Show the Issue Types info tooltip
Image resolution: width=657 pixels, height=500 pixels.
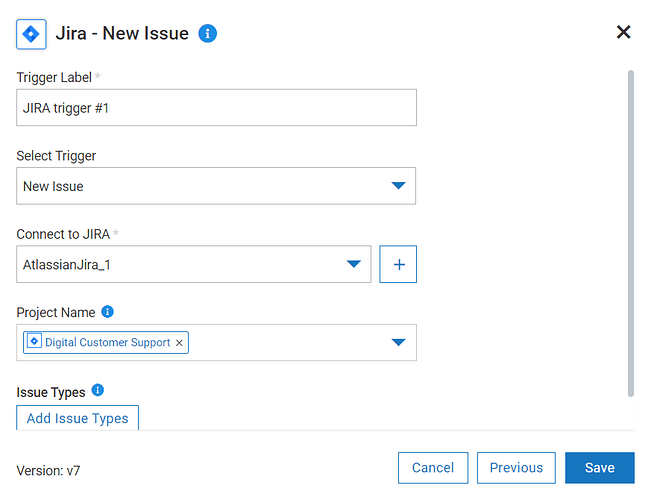pyautogui.click(x=98, y=391)
